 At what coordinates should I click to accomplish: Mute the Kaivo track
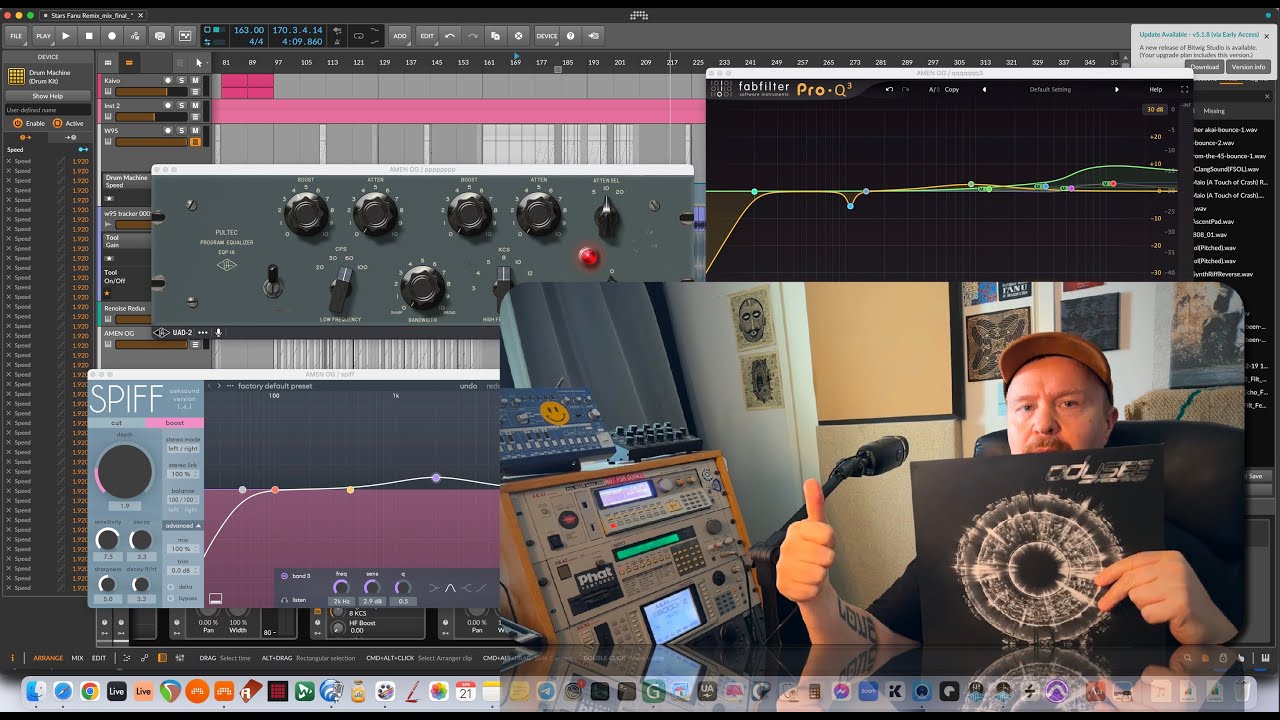(195, 79)
